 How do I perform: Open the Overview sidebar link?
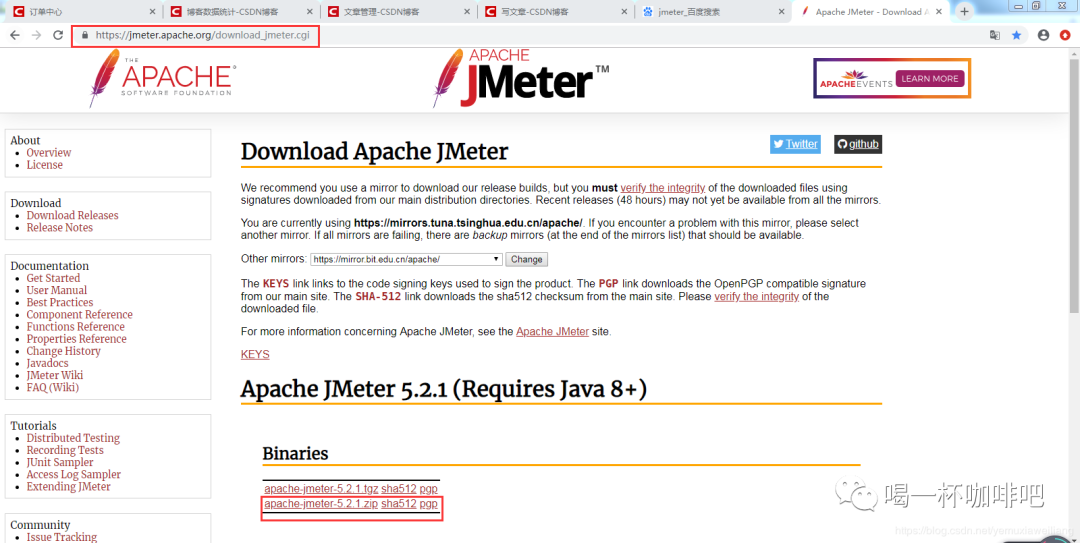[49, 152]
